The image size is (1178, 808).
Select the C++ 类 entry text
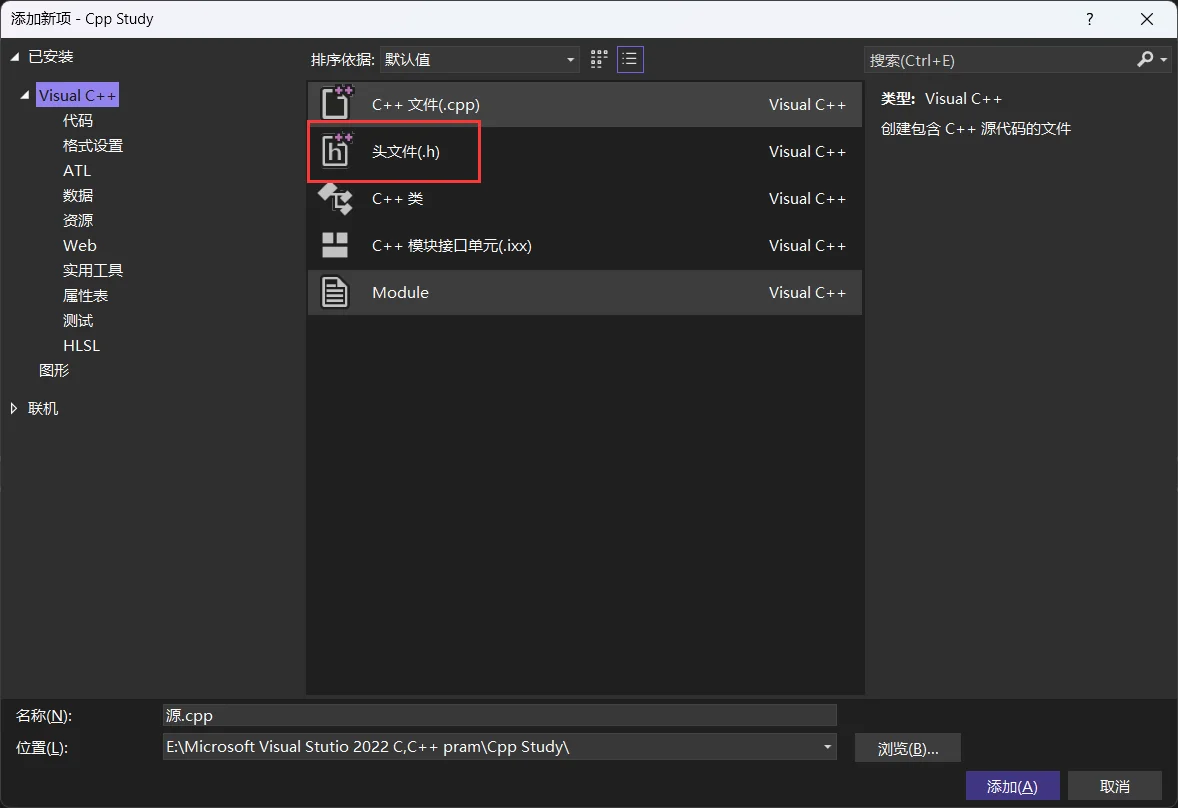(x=397, y=198)
